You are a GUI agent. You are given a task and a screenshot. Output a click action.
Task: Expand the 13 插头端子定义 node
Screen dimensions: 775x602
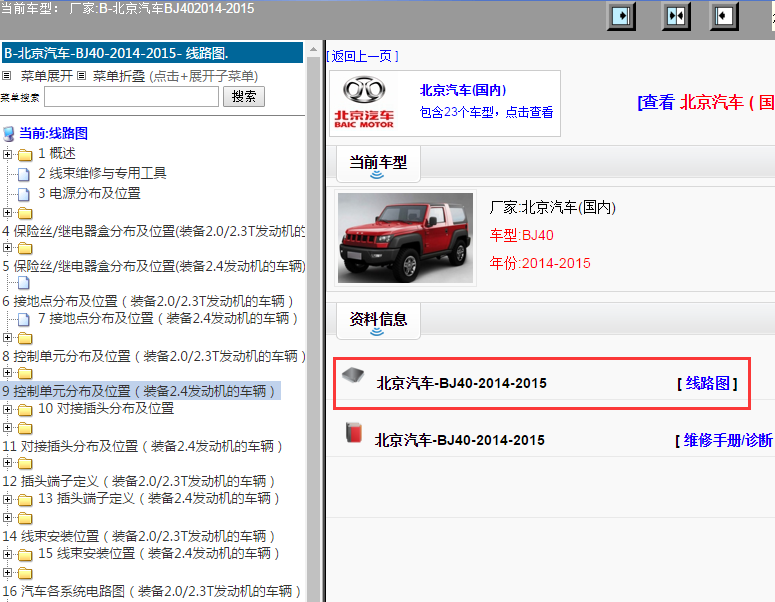coord(7,499)
